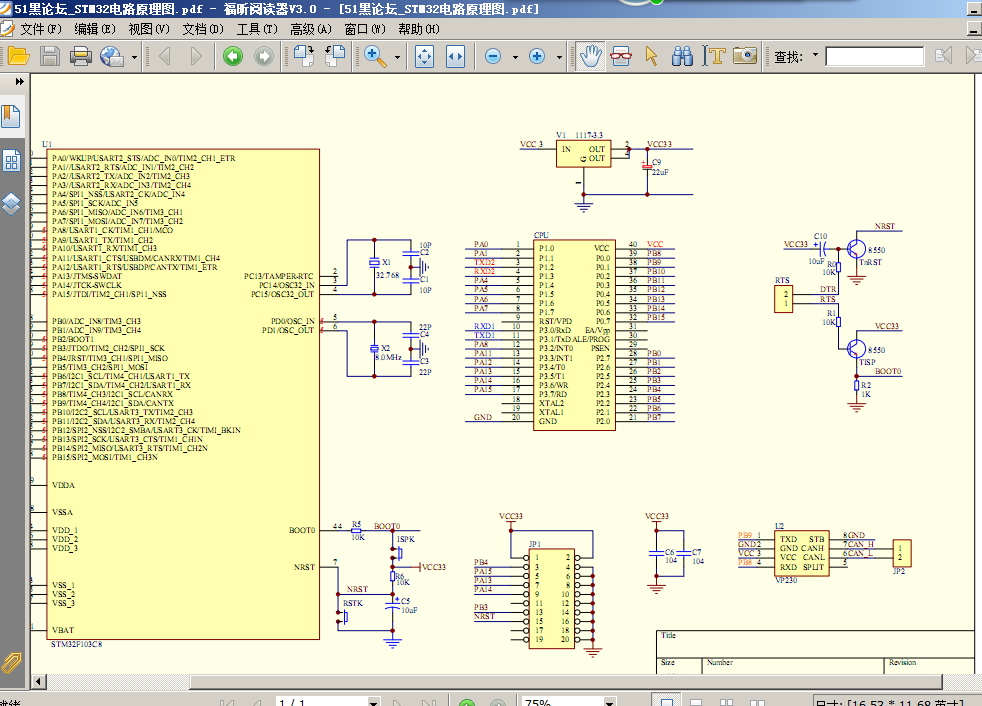Click the Fit Width button
The image size is (982, 706).
point(455,56)
